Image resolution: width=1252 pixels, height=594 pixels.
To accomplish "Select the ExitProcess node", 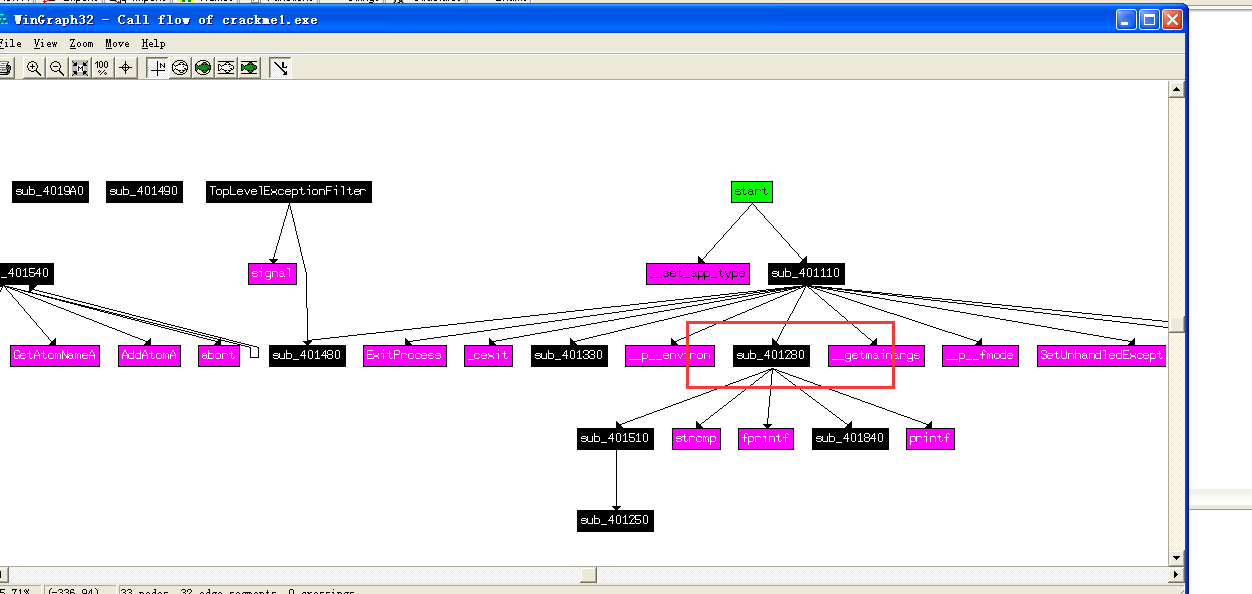I will point(404,355).
